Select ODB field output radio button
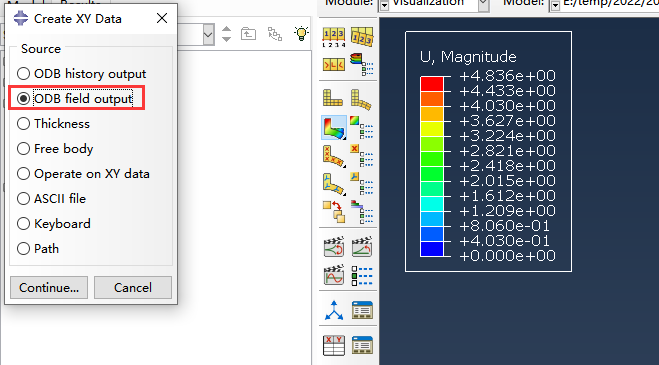Viewport: 659px width, 365px height. pos(23,98)
